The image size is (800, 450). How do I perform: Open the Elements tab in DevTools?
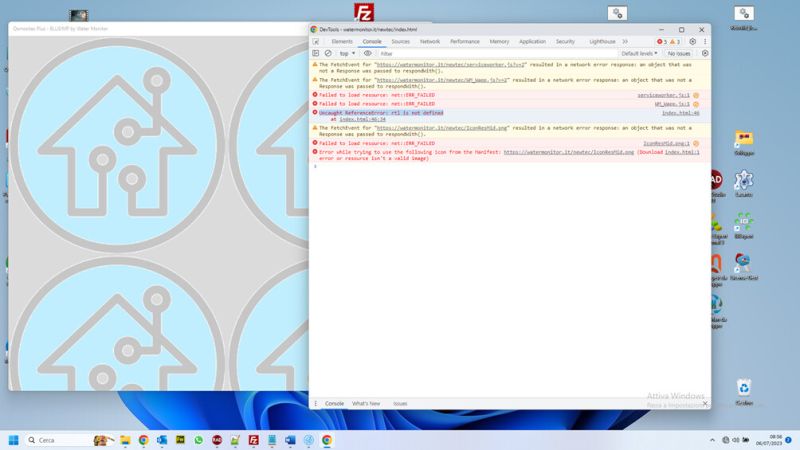pyautogui.click(x=342, y=41)
